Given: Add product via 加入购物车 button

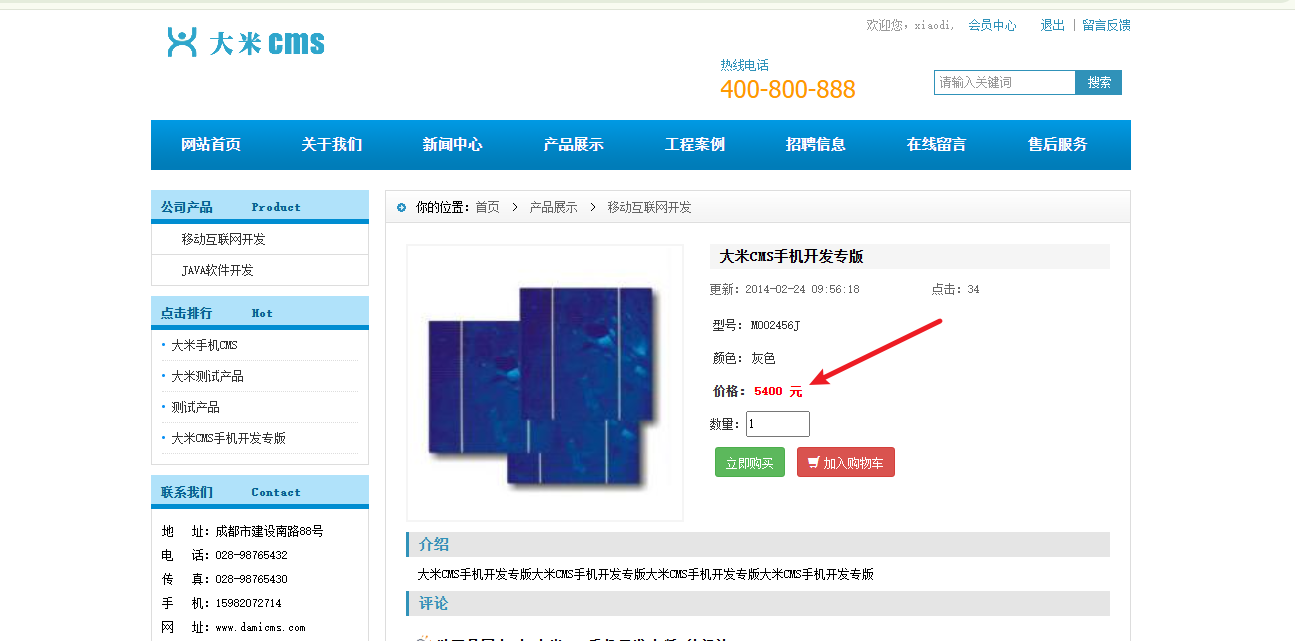Looking at the screenshot, I should point(845,463).
